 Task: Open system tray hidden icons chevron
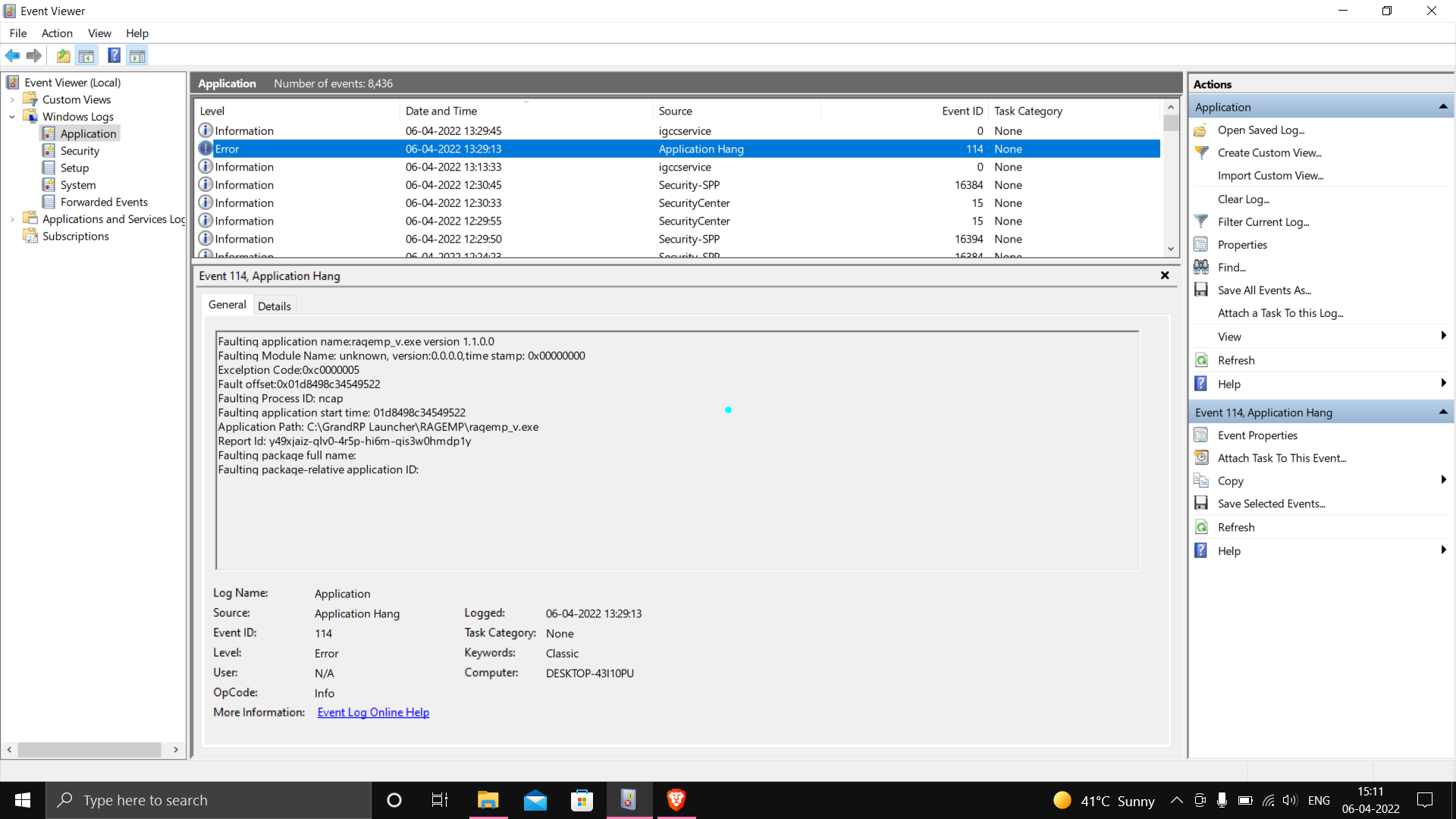pyautogui.click(x=1176, y=800)
